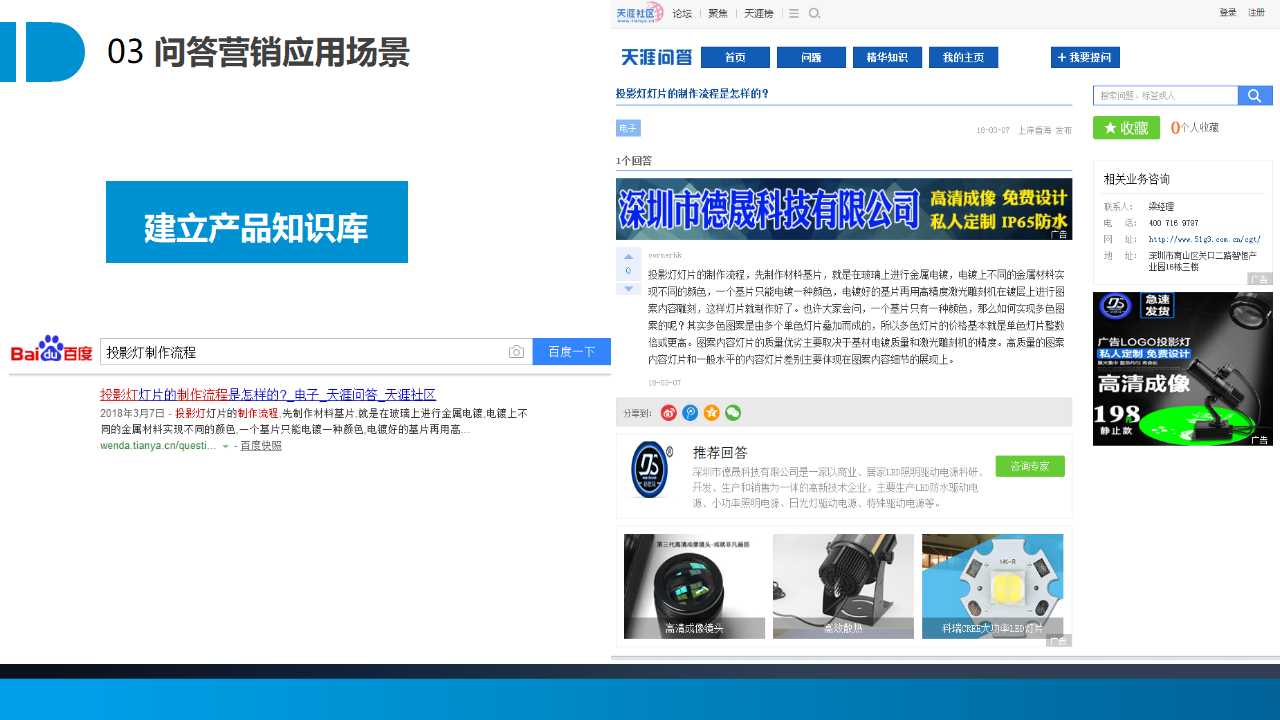
Task: Click the green 收藏 button
Action: (1126, 128)
